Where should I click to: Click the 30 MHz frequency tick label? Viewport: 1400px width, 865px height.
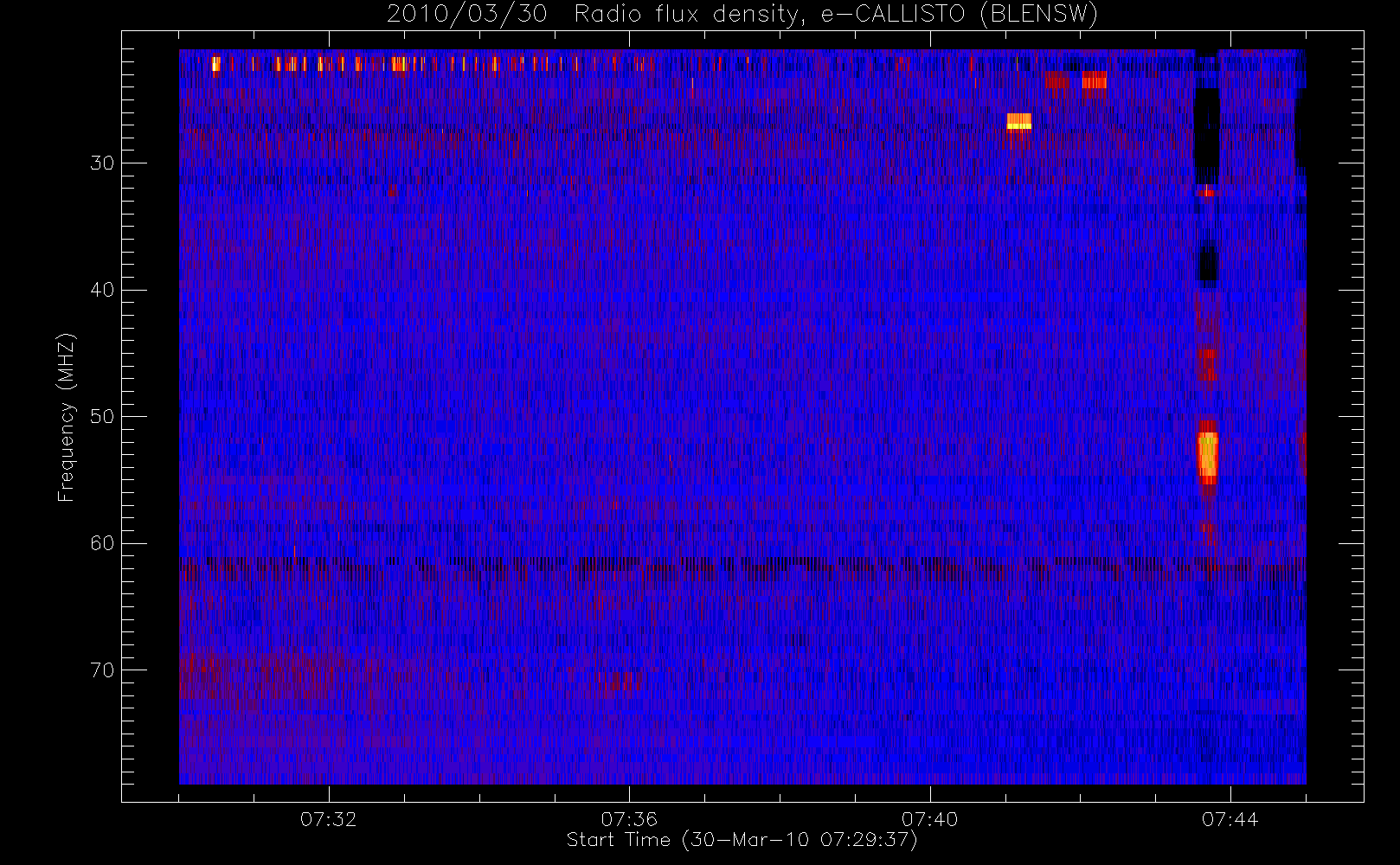tap(102, 163)
